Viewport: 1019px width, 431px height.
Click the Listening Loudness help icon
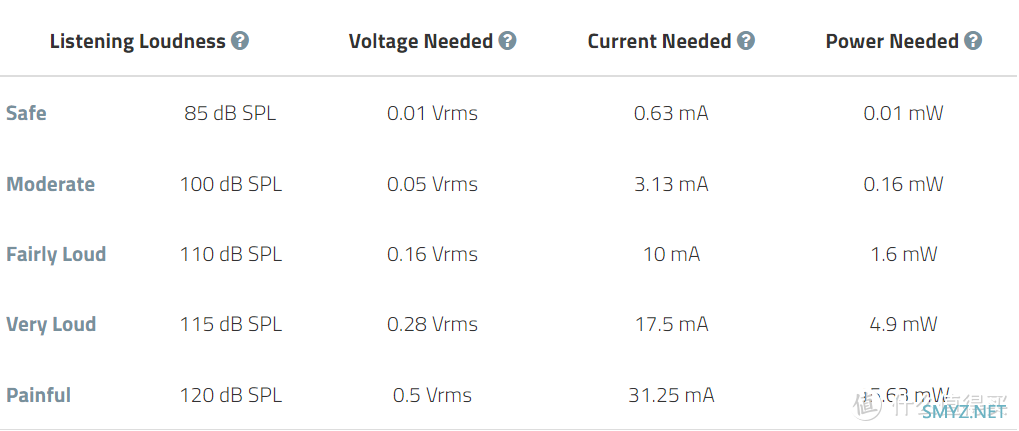coord(240,42)
